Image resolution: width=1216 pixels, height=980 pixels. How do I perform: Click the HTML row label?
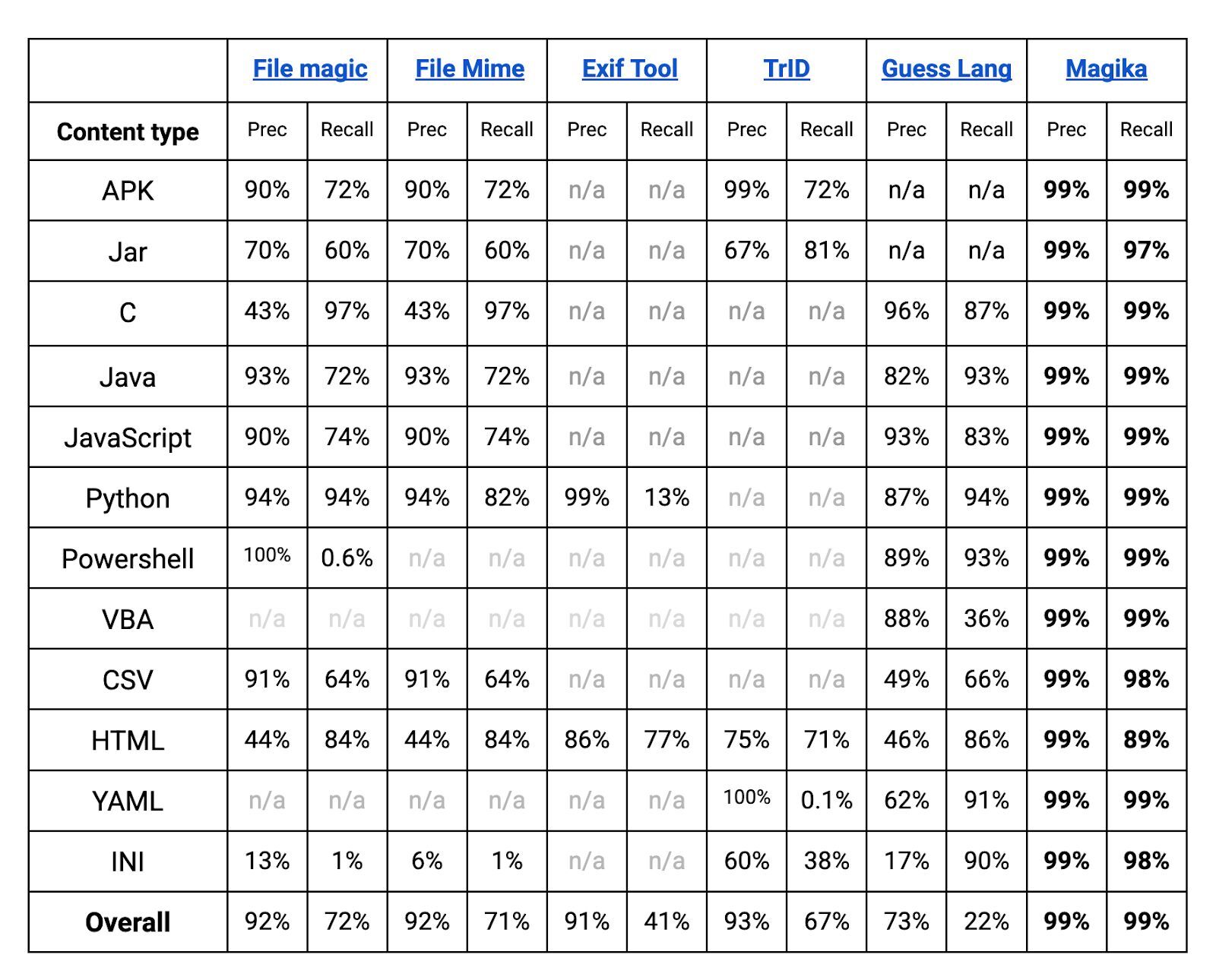[x=128, y=741]
